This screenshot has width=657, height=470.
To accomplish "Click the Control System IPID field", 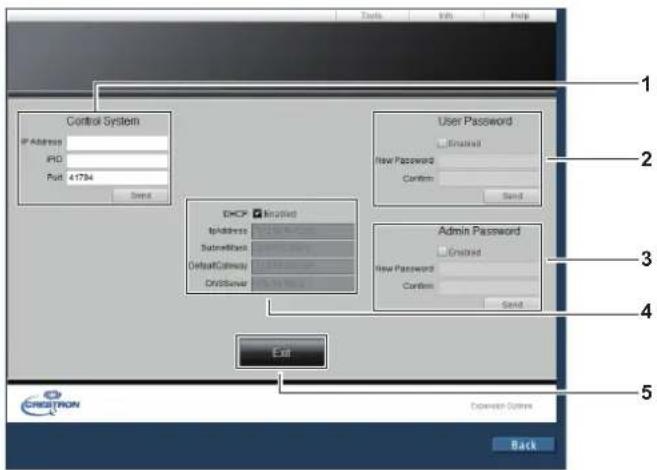I will pyautogui.click(x=117, y=160).
